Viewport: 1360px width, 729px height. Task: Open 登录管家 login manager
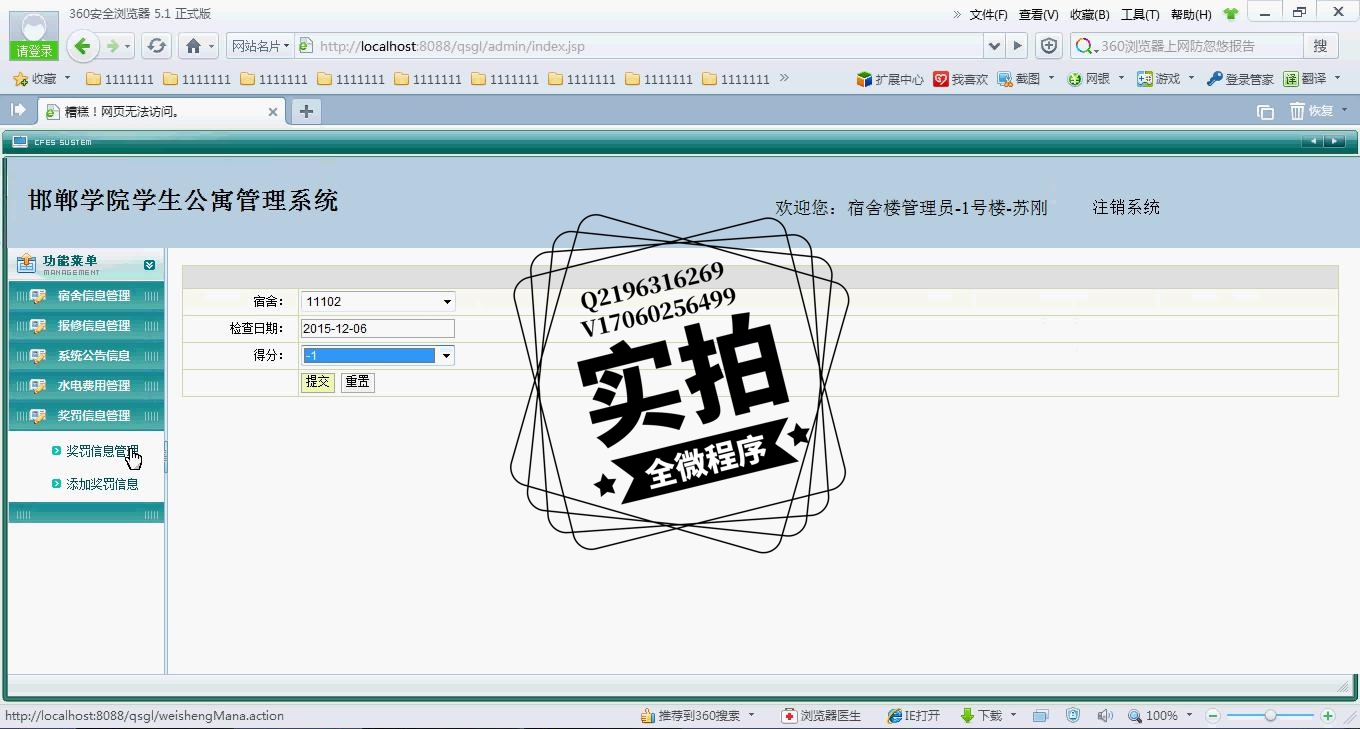pos(1240,79)
